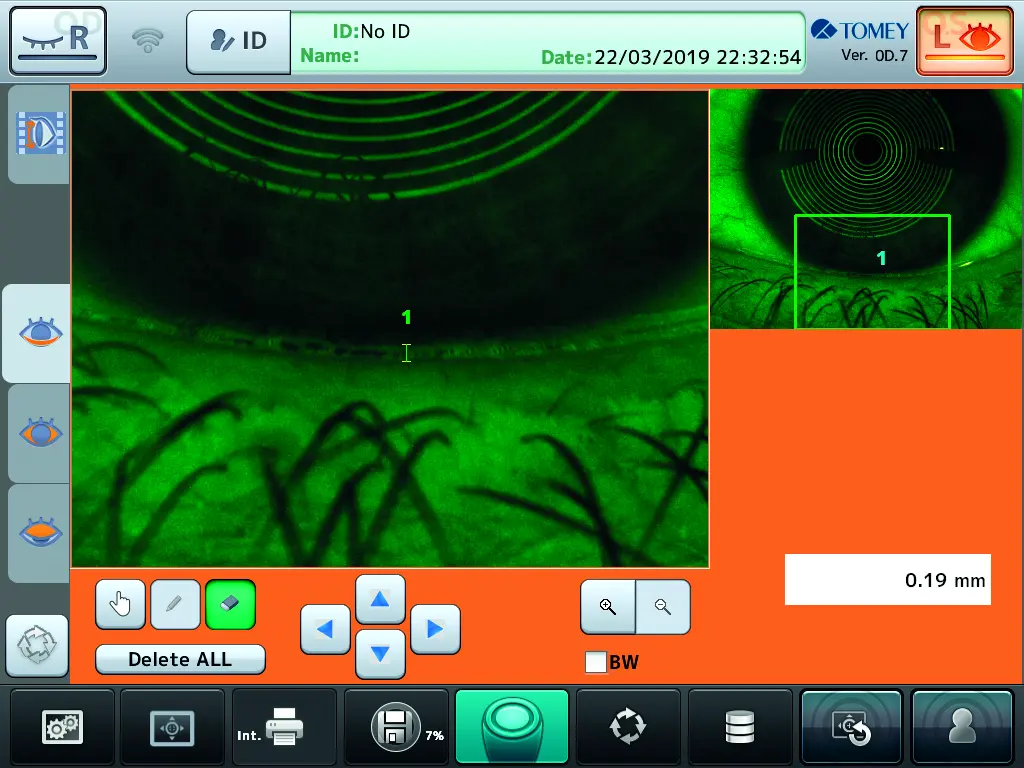
Task: Select the pencil measurement tool
Action: tap(175, 605)
